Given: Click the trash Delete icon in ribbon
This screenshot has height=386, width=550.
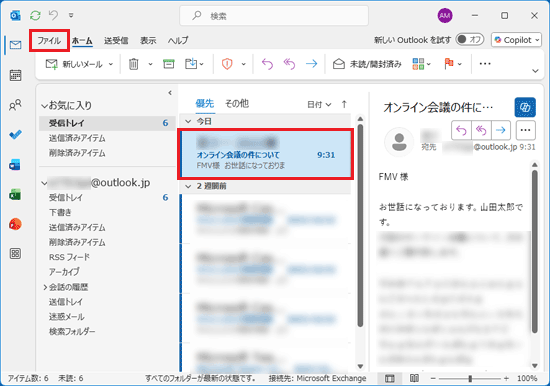Looking at the screenshot, I should click(x=134, y=64).
